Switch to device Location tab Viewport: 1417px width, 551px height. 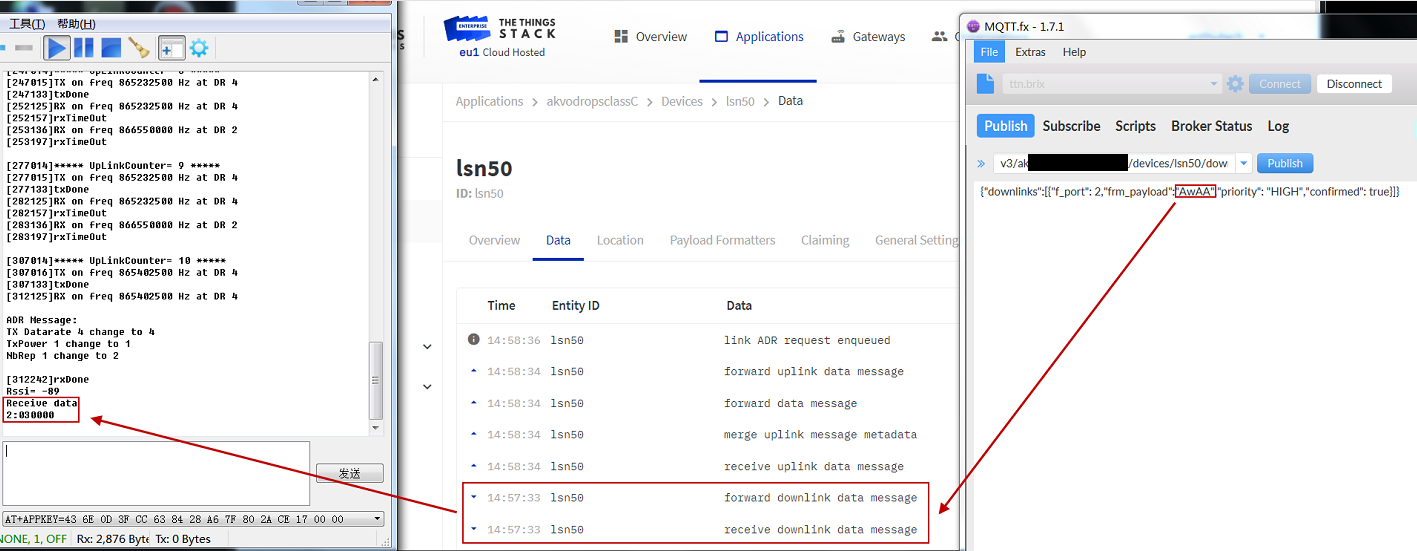coord(620,240)
